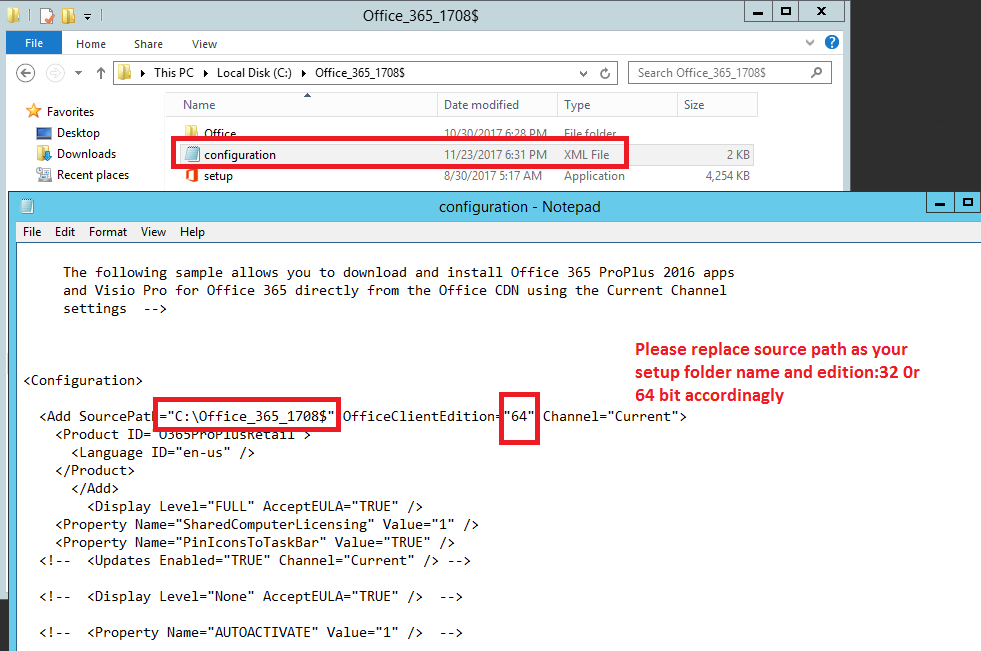This screenshot has height=651, width=981.
Task: Open the Format menu in Notepad
Action: point(108,232)
